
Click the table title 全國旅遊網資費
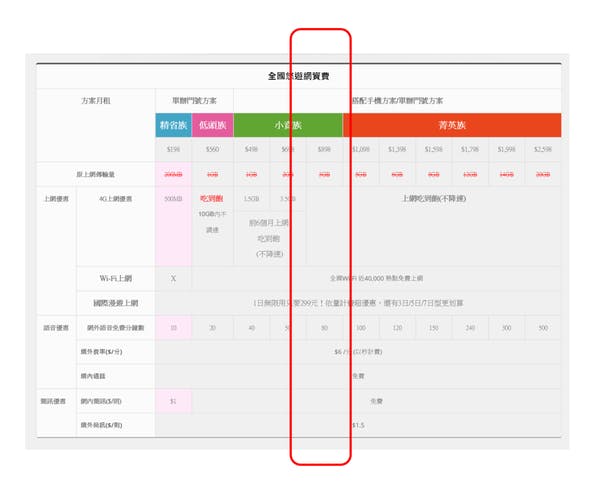[x=298, y=76]
